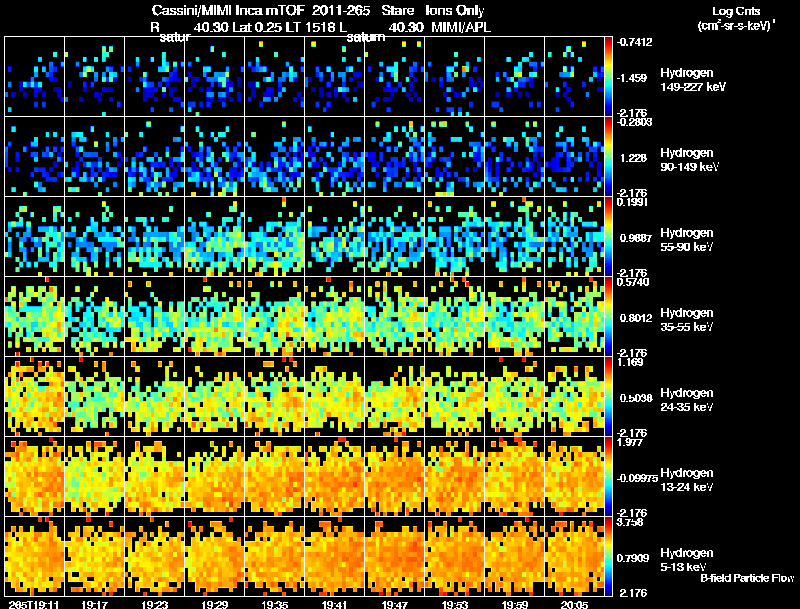The width and height of the screenshot is (800, 609).
Task: Click the 'Log Cnts' units heading
Action: pos(736,11)
